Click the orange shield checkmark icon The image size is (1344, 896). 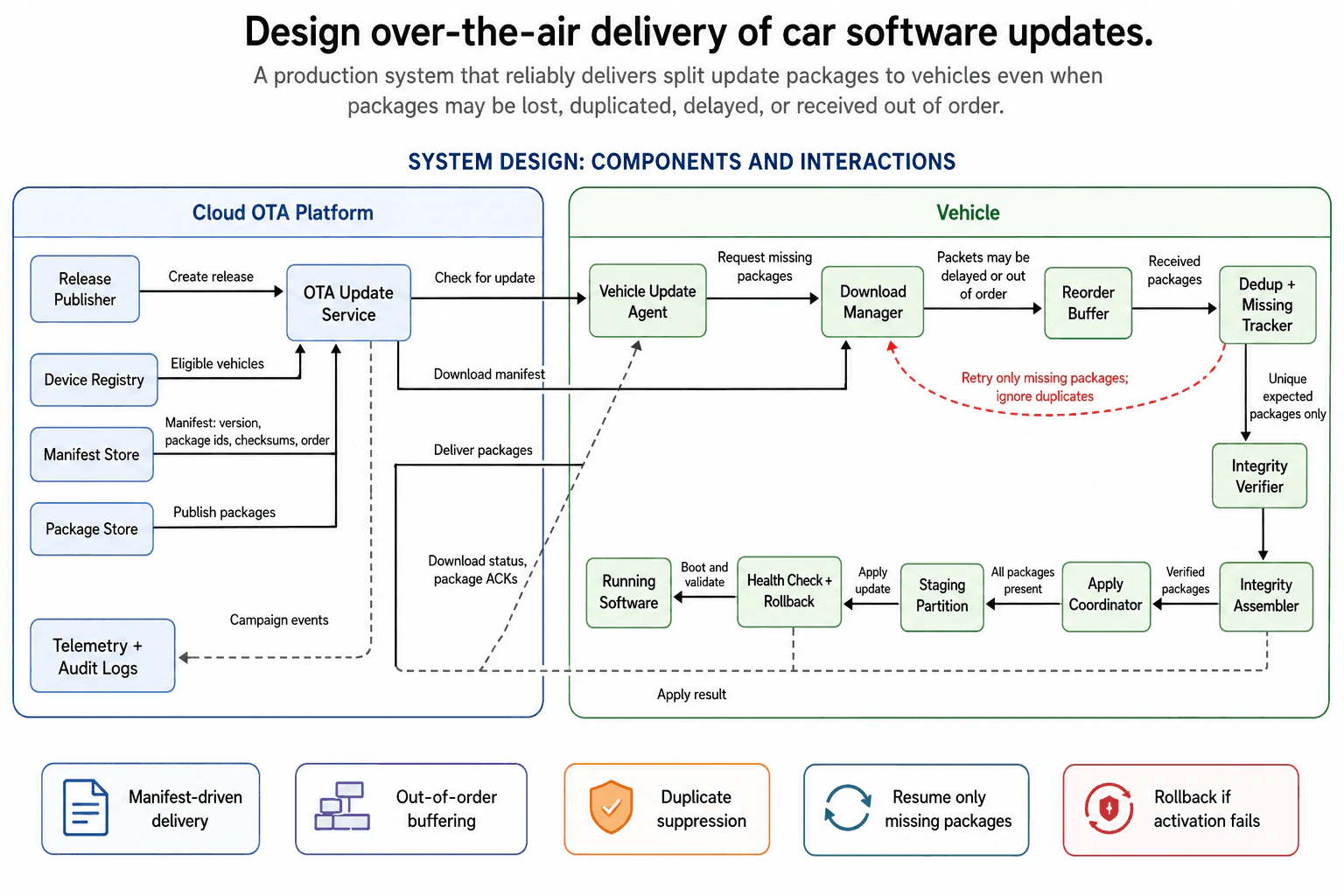click(x=611, y=807)
